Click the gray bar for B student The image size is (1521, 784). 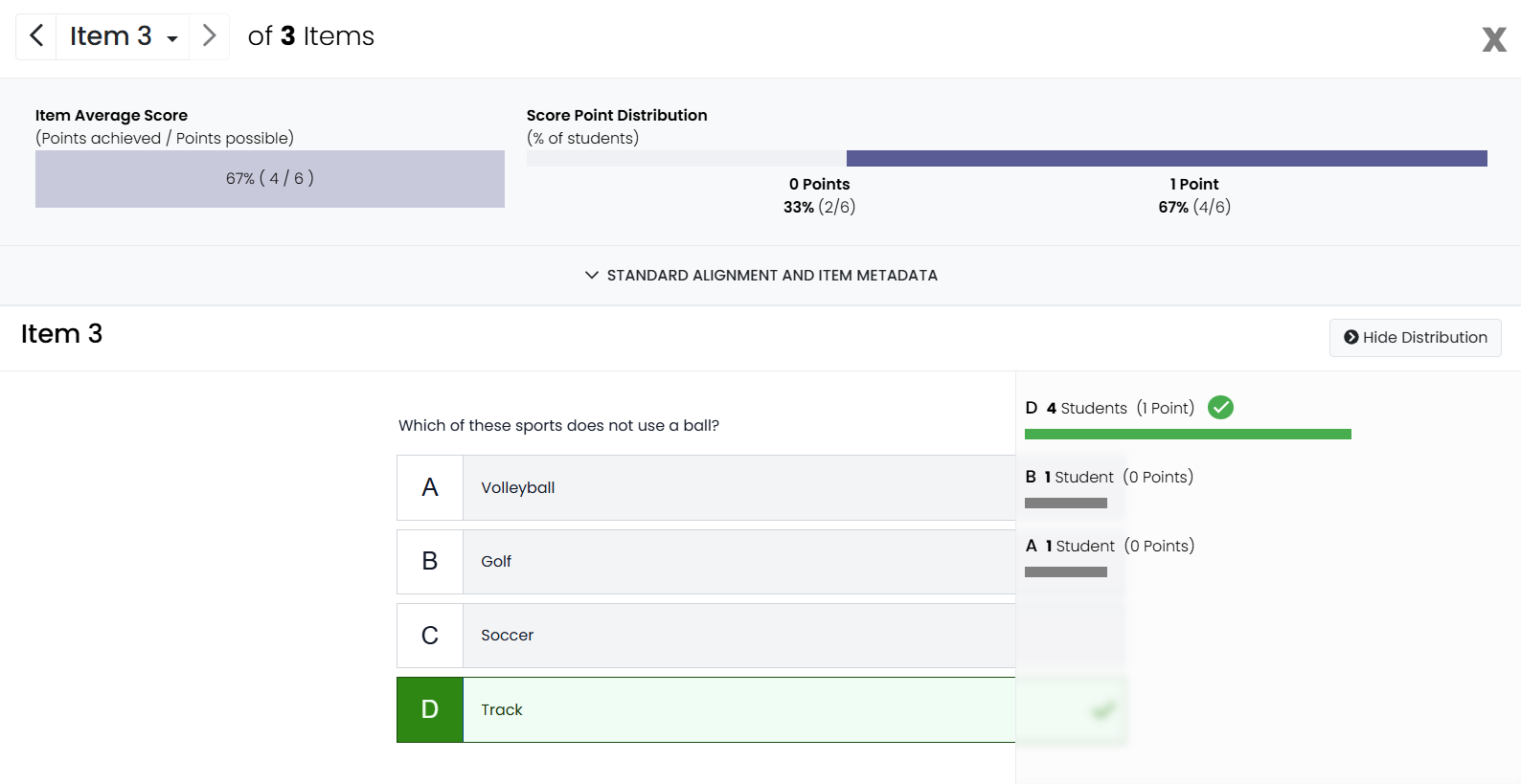pos(1065,504)
